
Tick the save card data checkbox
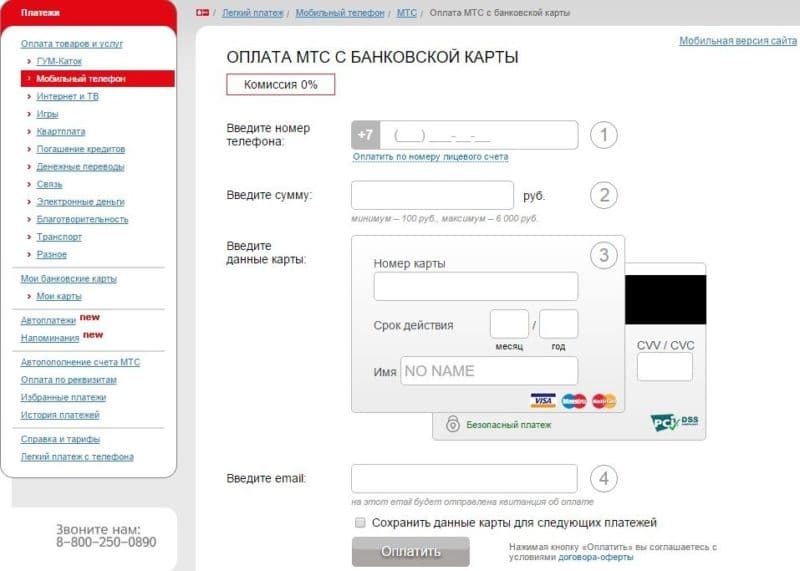(360, 523)
